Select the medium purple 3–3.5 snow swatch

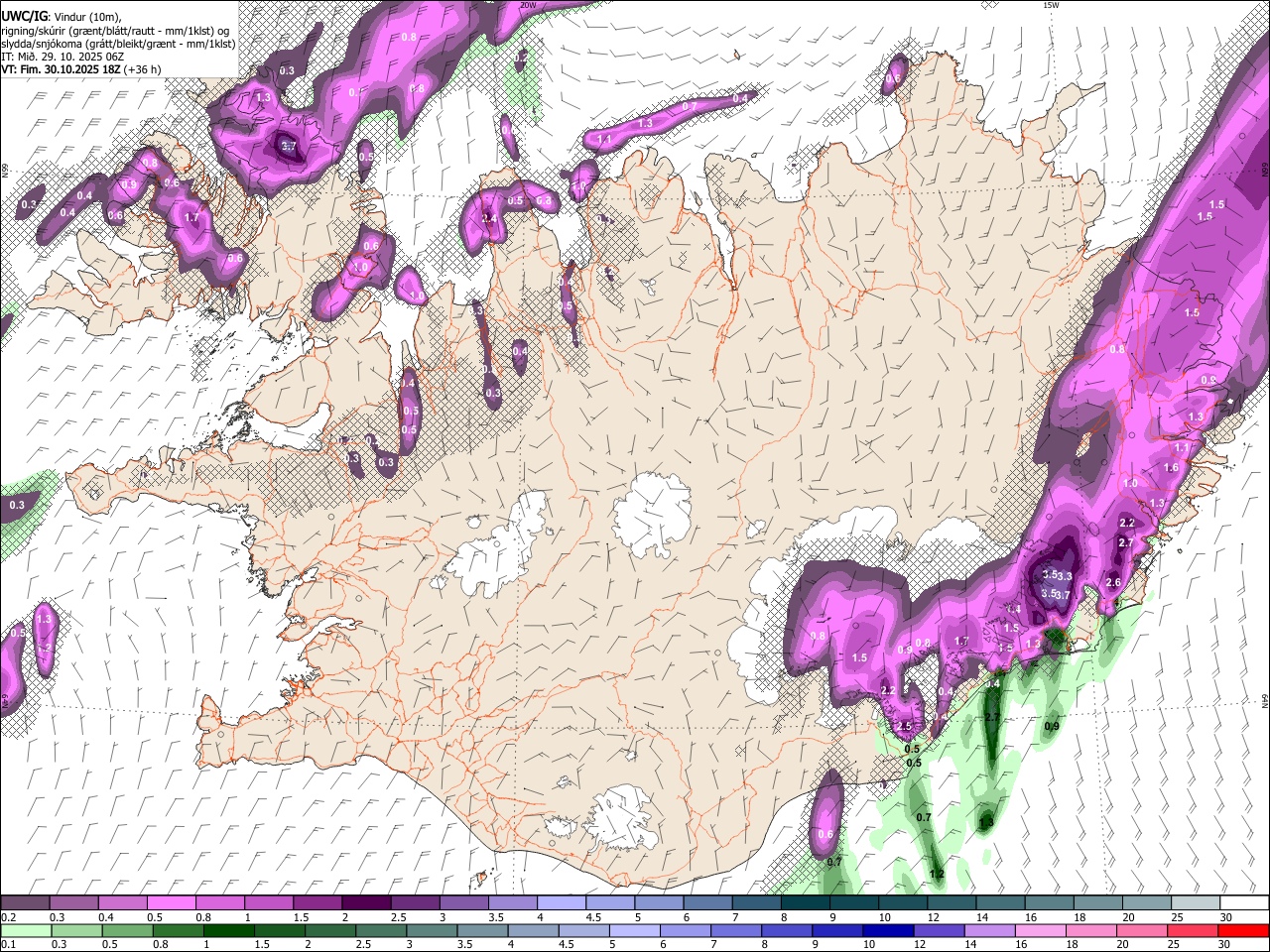coord(463,902)
